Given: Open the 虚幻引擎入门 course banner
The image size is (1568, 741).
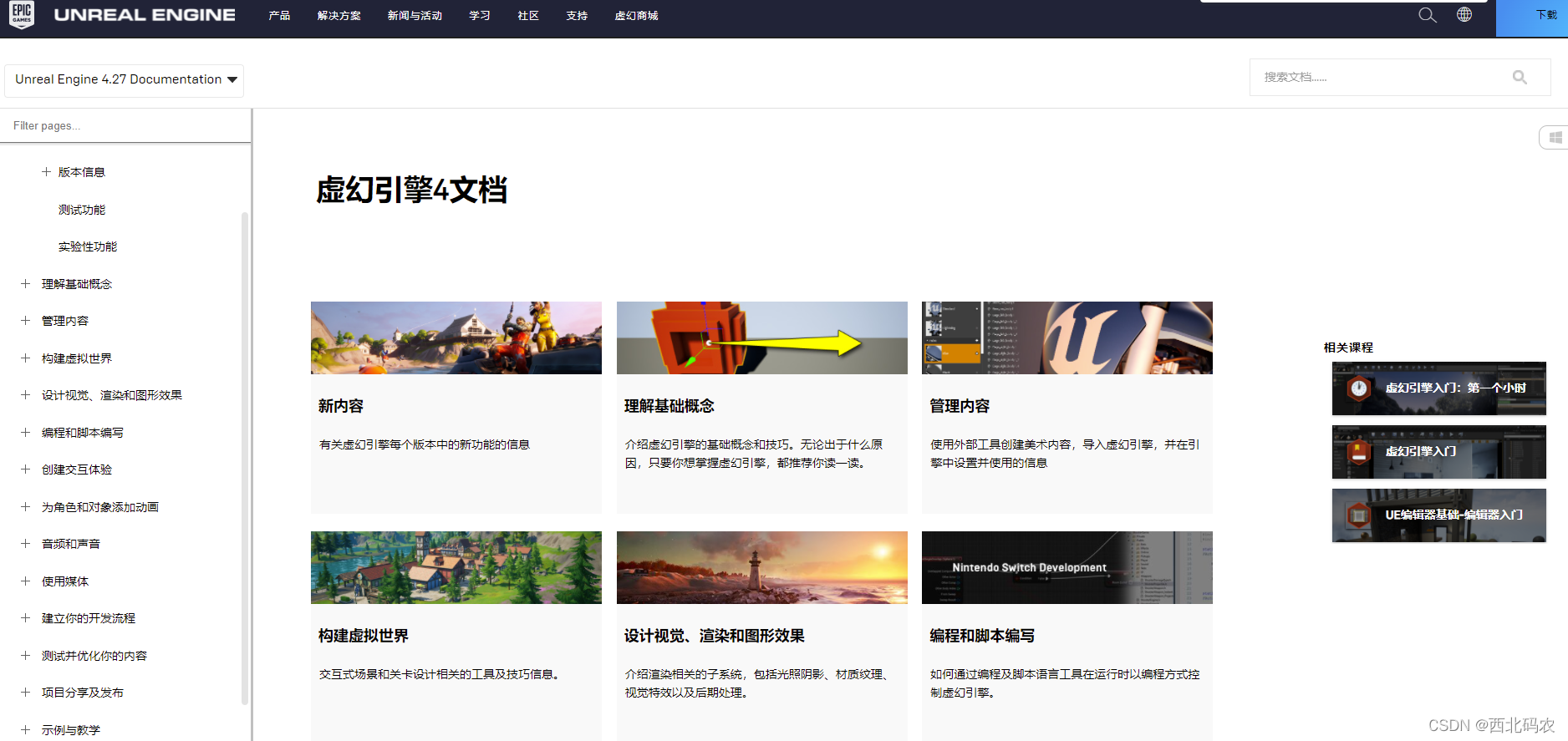Looking at the screenshot, I should point(1439,452).
